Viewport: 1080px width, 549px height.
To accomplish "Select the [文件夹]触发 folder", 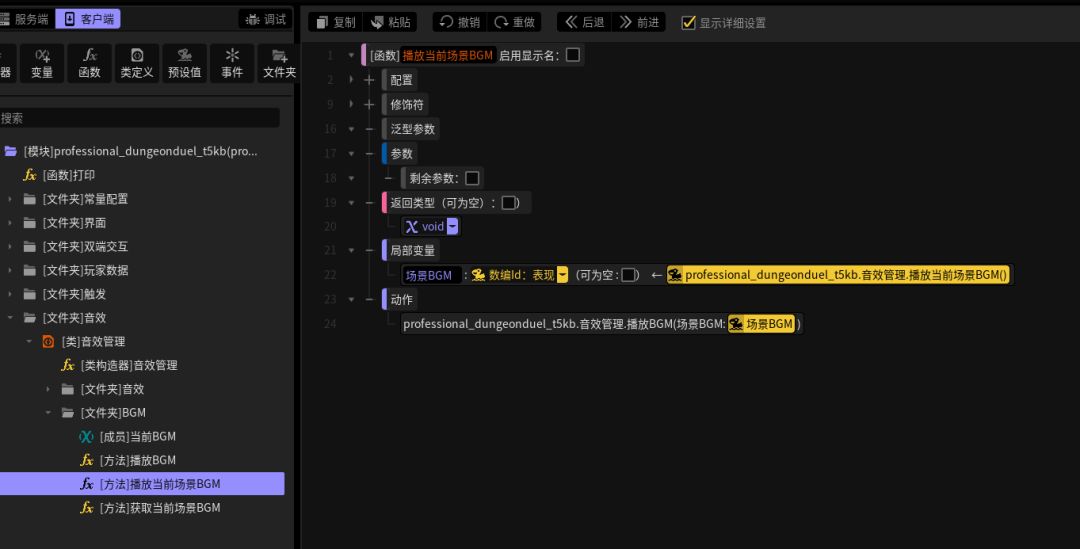I will pos(74,294).
